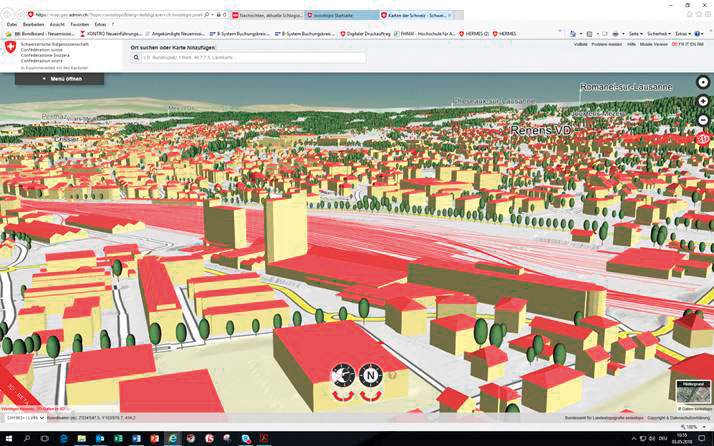Click the volume icon in system tray

[x=652, y=439]
